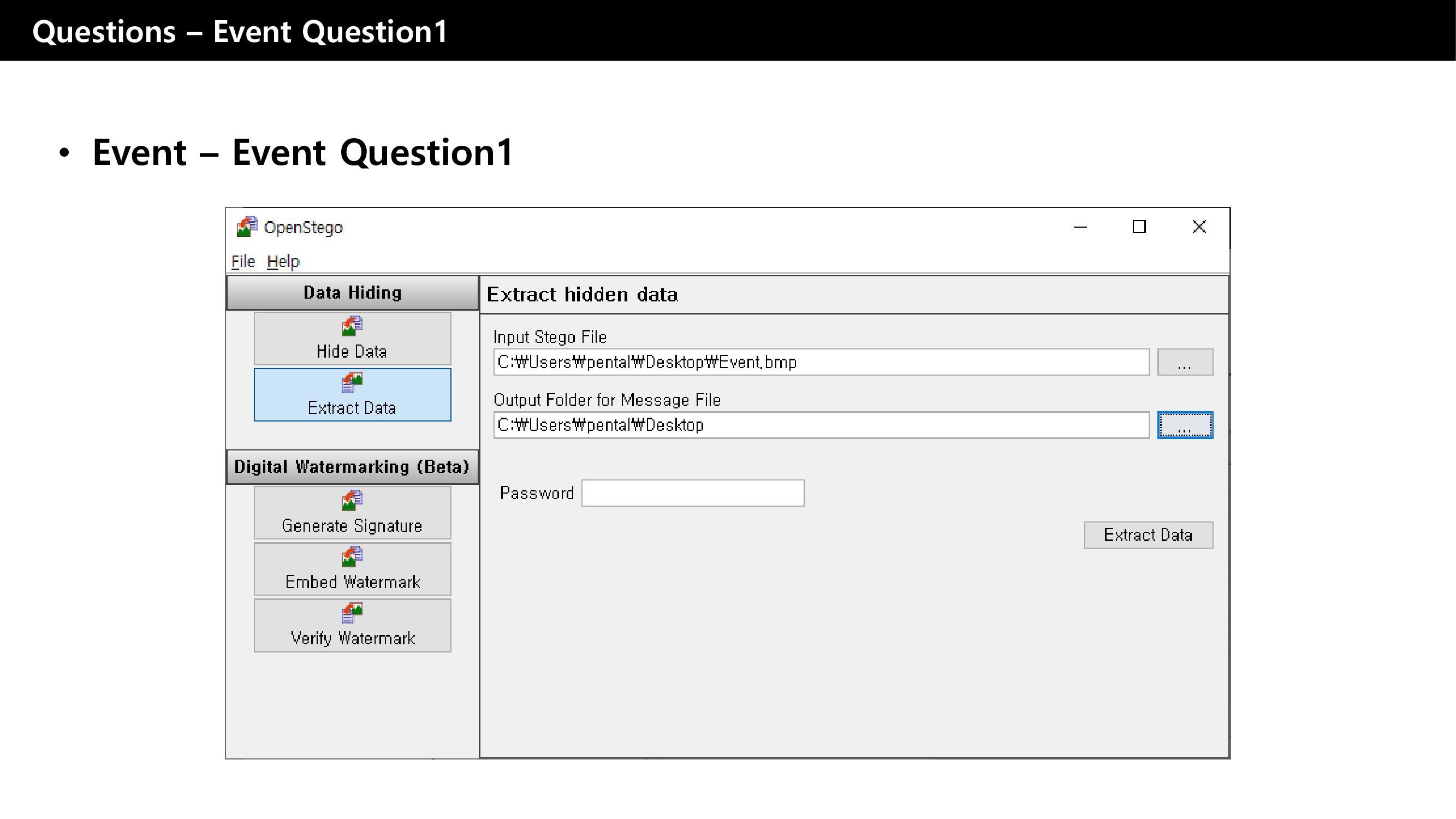Image resolution: width=1456 pixels, height=819 pixels.
Task: Select the Extract Data sidebar icon
Action: click(x=352, y=383)
